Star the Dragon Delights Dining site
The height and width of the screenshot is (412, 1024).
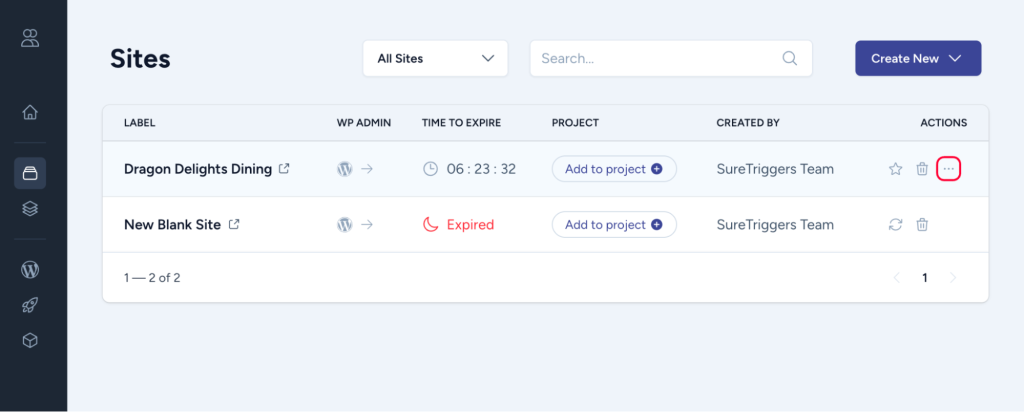(x=895, y=169)
